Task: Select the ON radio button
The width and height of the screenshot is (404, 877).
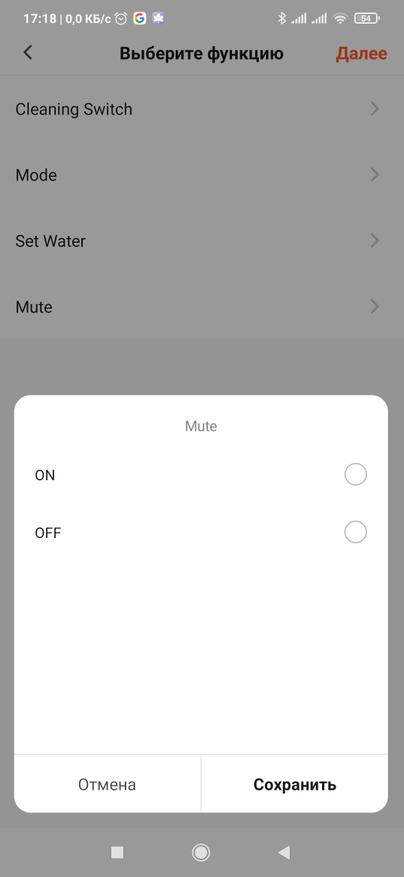Action: 355,475
